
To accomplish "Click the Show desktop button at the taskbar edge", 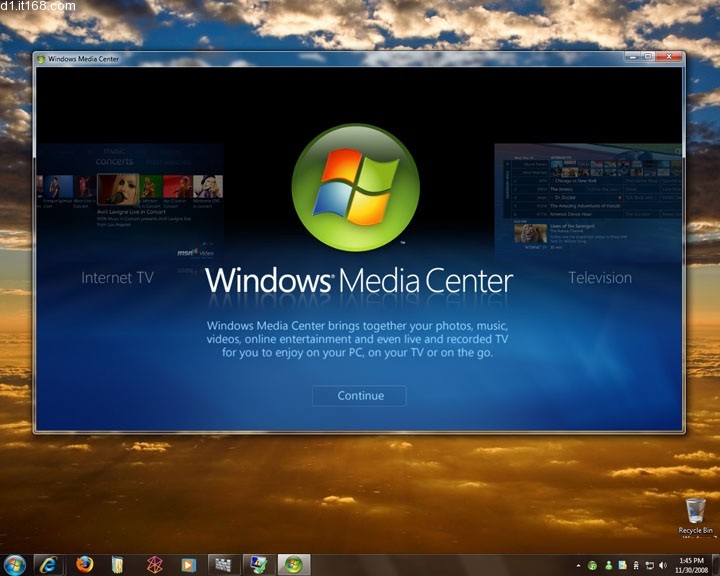I will 716,565.
